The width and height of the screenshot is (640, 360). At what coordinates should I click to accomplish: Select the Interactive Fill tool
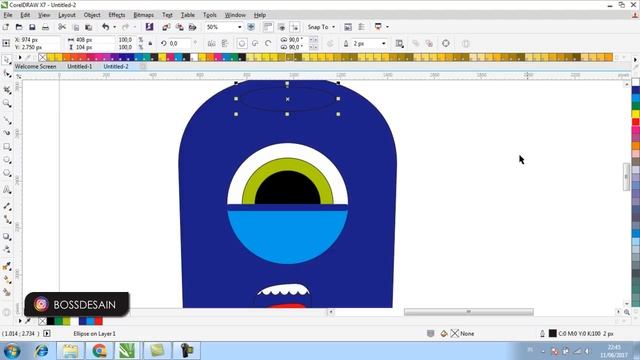pos(7,280)
